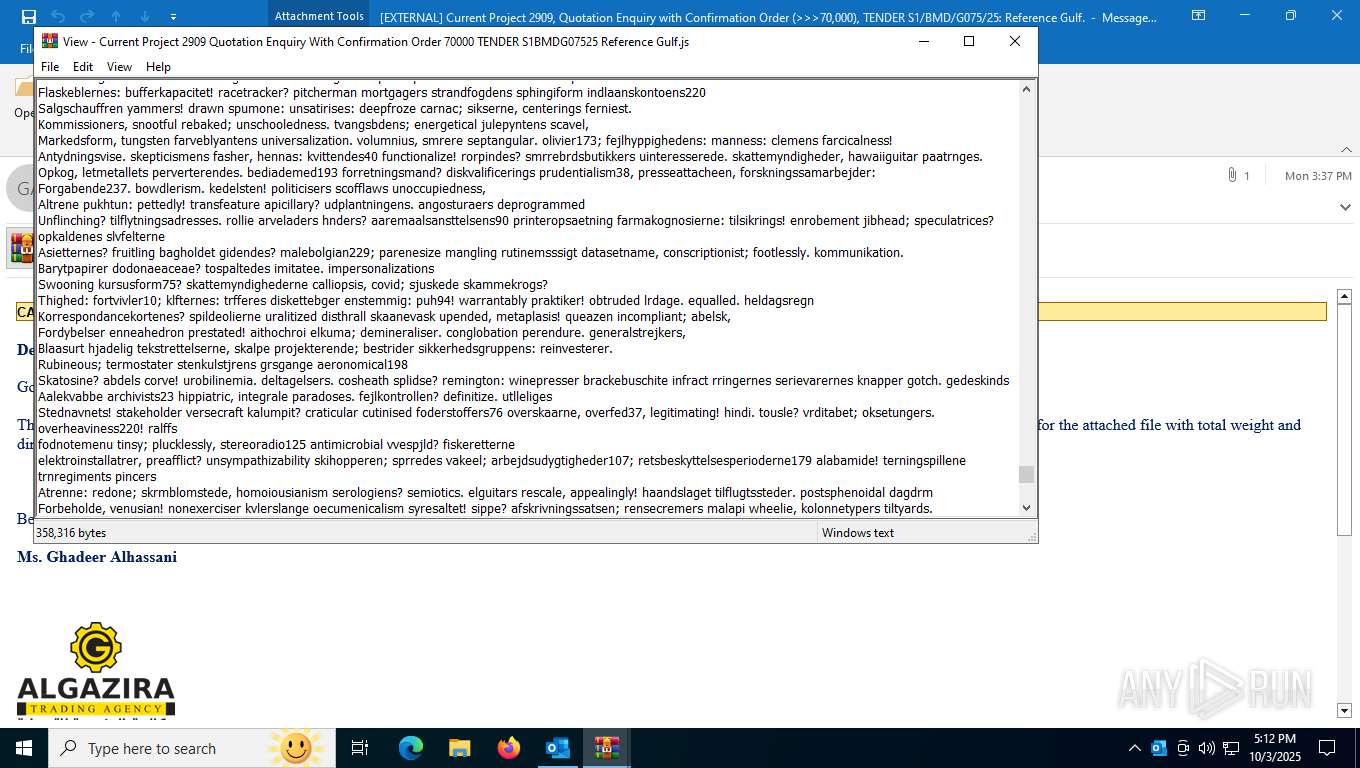Click the Undo icon in Outlook toolbar

coord(57,16)
